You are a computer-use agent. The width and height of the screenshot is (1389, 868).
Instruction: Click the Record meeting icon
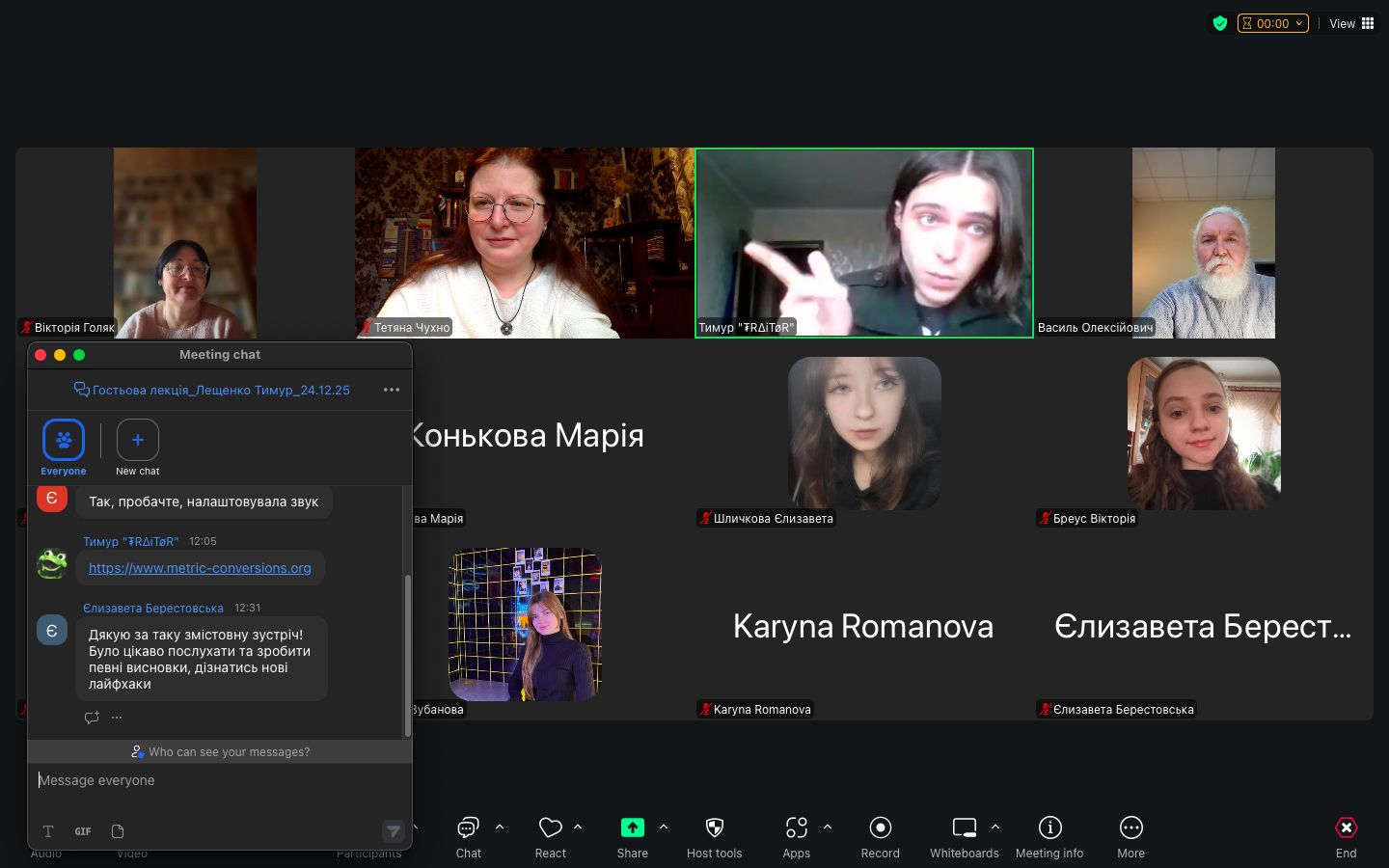[880, 828]
